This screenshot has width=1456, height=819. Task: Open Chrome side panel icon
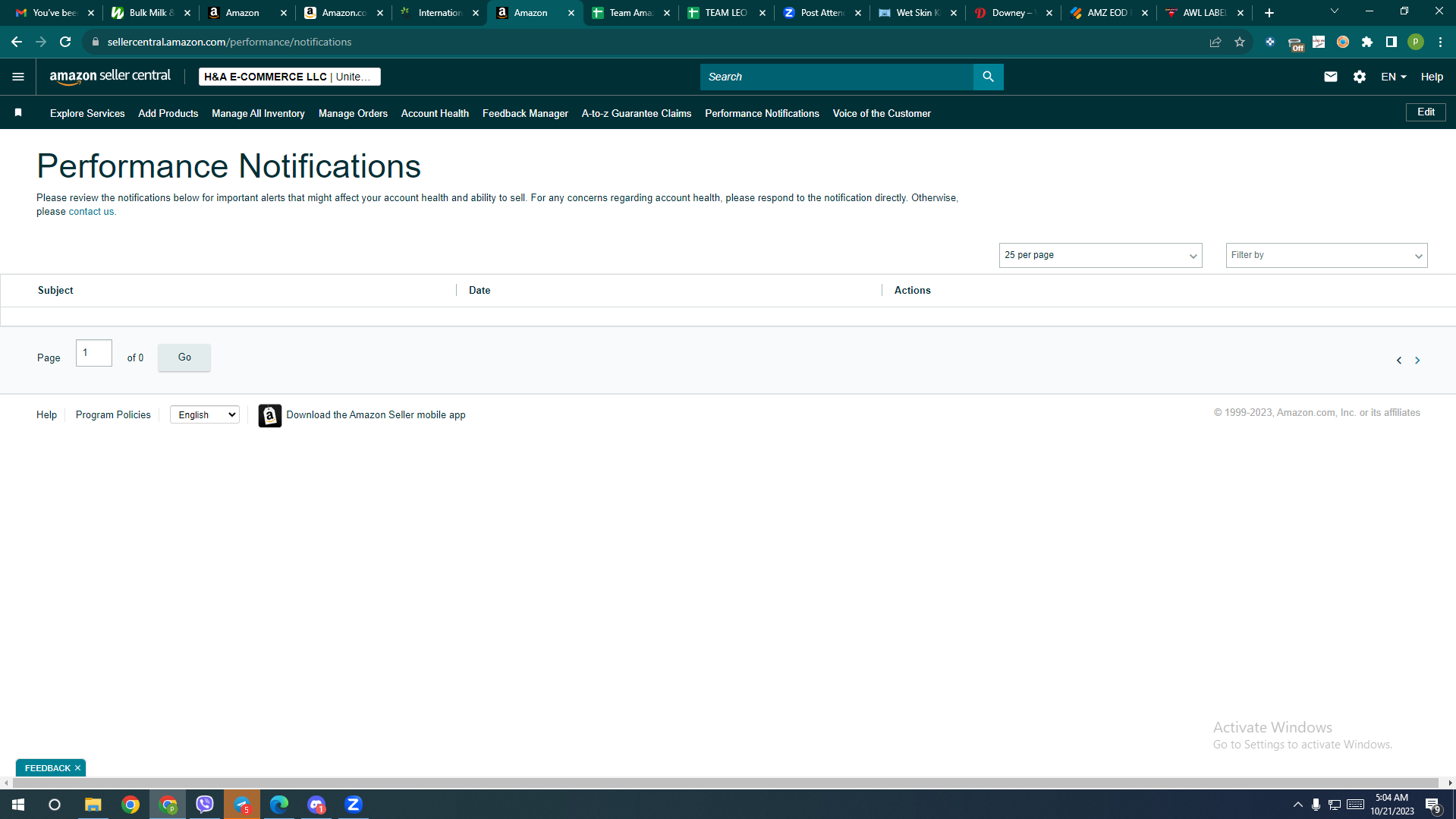coord(1392,42)
